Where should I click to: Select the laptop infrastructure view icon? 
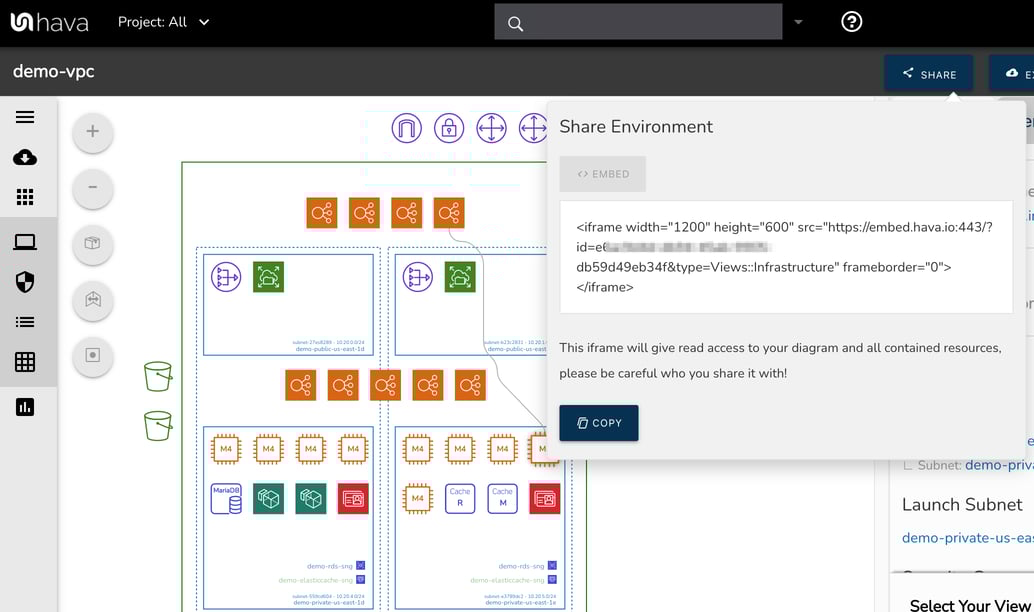[25, 242]
